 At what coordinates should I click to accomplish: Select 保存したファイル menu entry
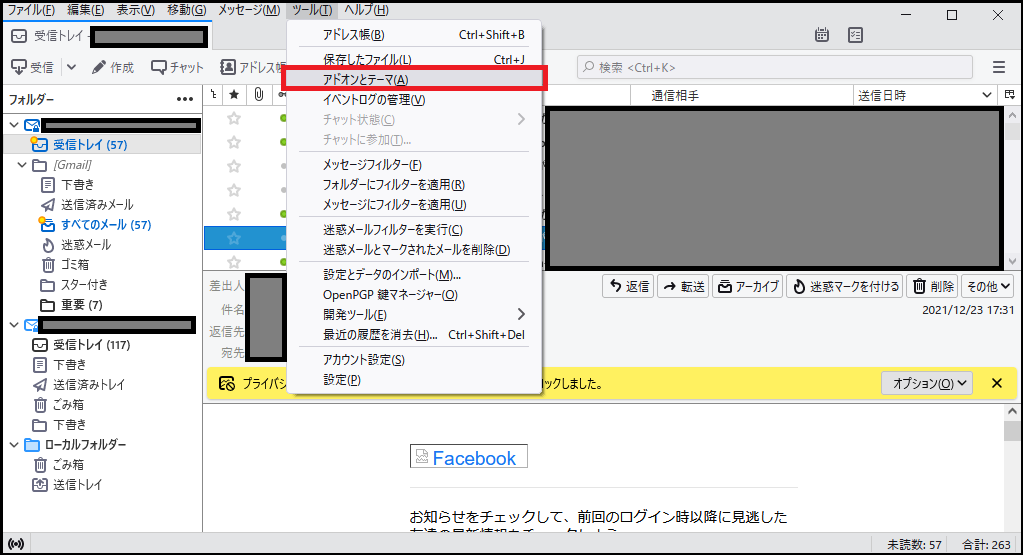pos(414,59)
